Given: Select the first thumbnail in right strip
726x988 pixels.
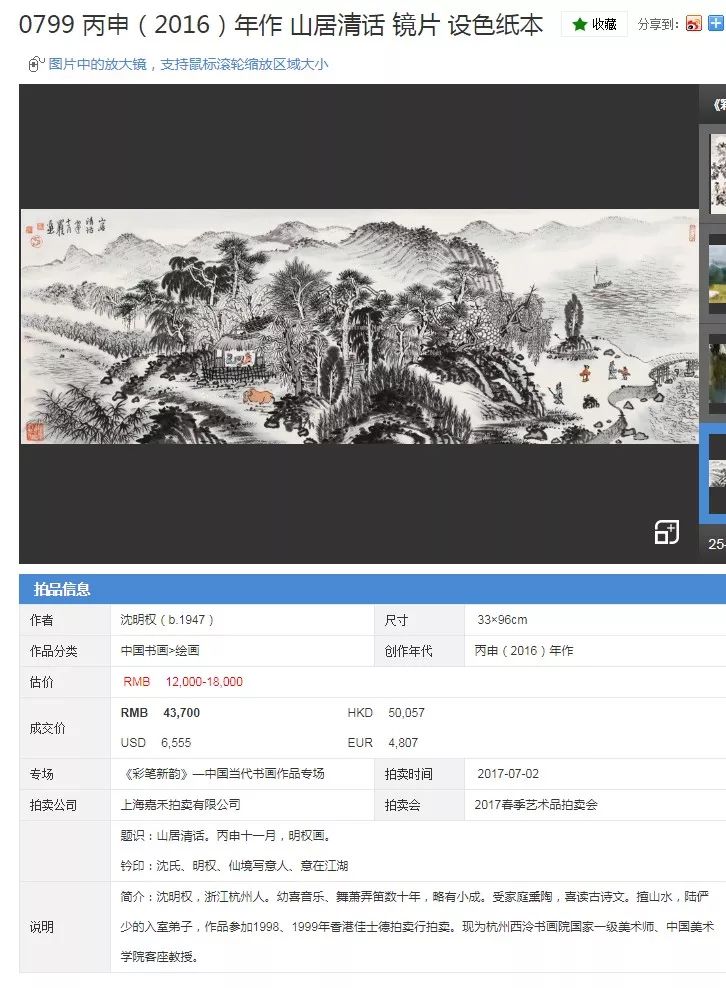Looking at the screenshot, I should coord(718,175).
